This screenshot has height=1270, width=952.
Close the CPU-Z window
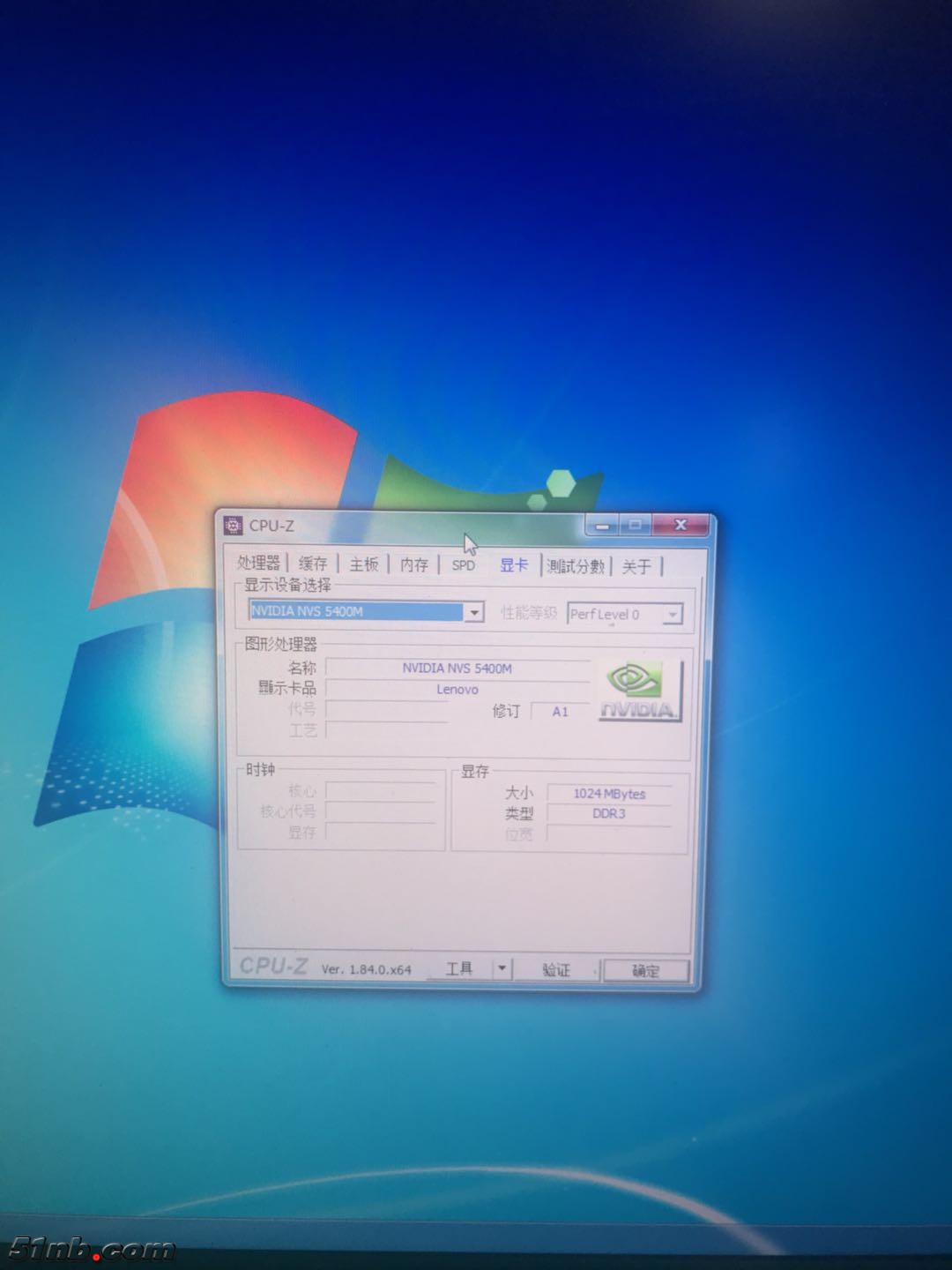coord(681,526)
